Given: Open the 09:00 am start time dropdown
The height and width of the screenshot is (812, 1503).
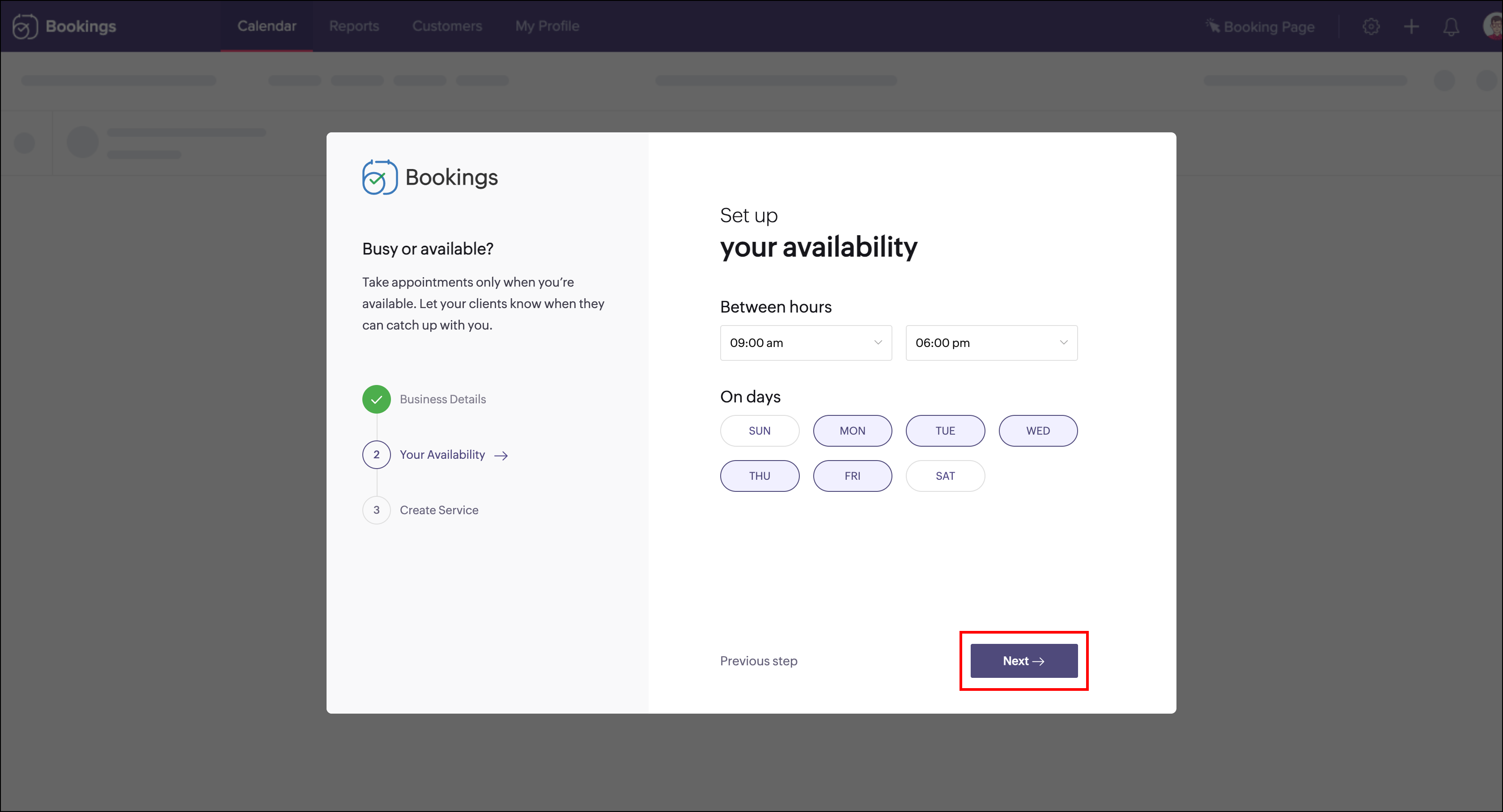Looking at the screenshot, I should click(806, 343).
